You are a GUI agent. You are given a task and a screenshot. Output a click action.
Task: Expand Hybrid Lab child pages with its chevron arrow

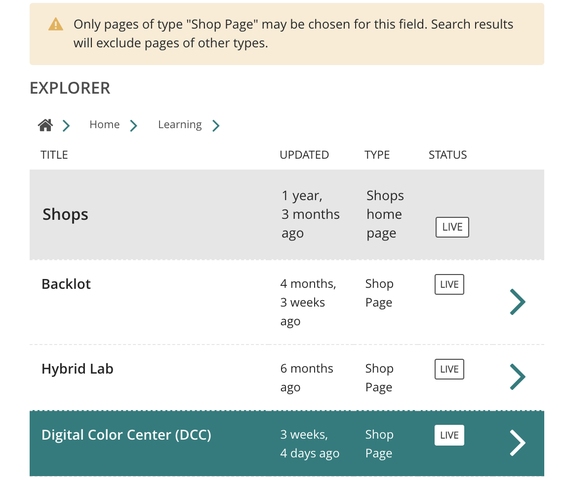[518, 377]
